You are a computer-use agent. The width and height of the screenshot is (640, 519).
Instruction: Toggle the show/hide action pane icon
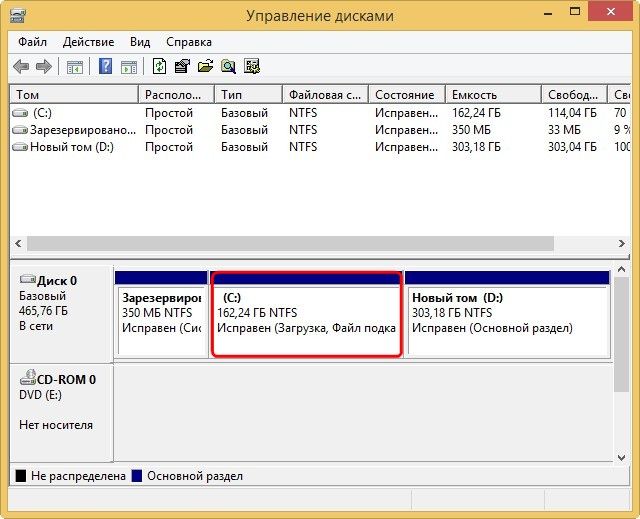pyautogui.click(x=129, y=66)
